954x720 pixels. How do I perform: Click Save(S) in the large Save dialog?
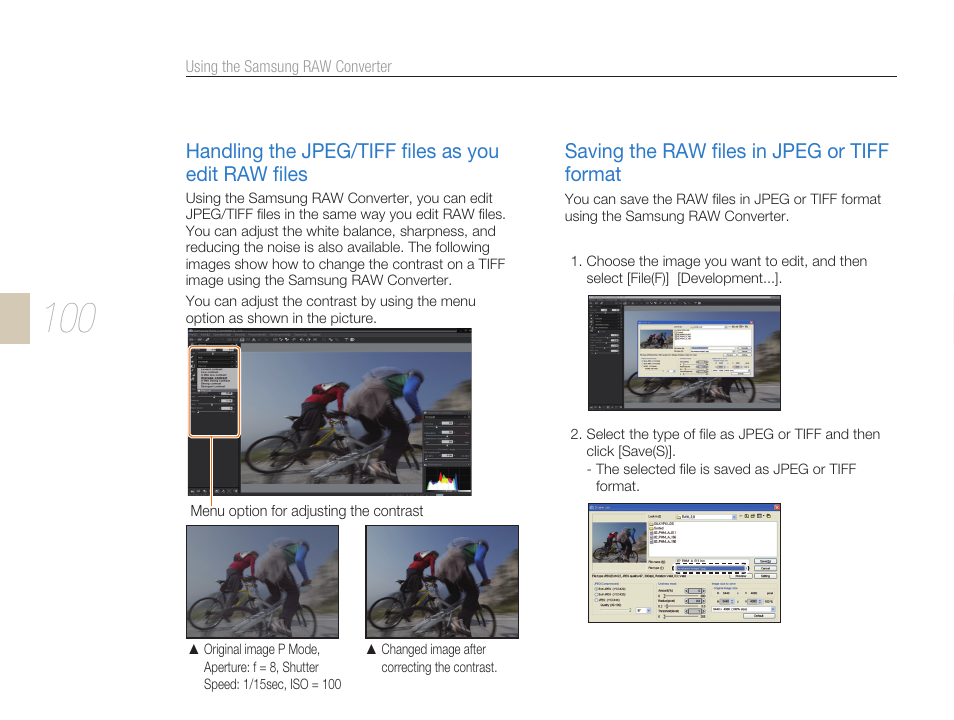[x=765, y=561]
